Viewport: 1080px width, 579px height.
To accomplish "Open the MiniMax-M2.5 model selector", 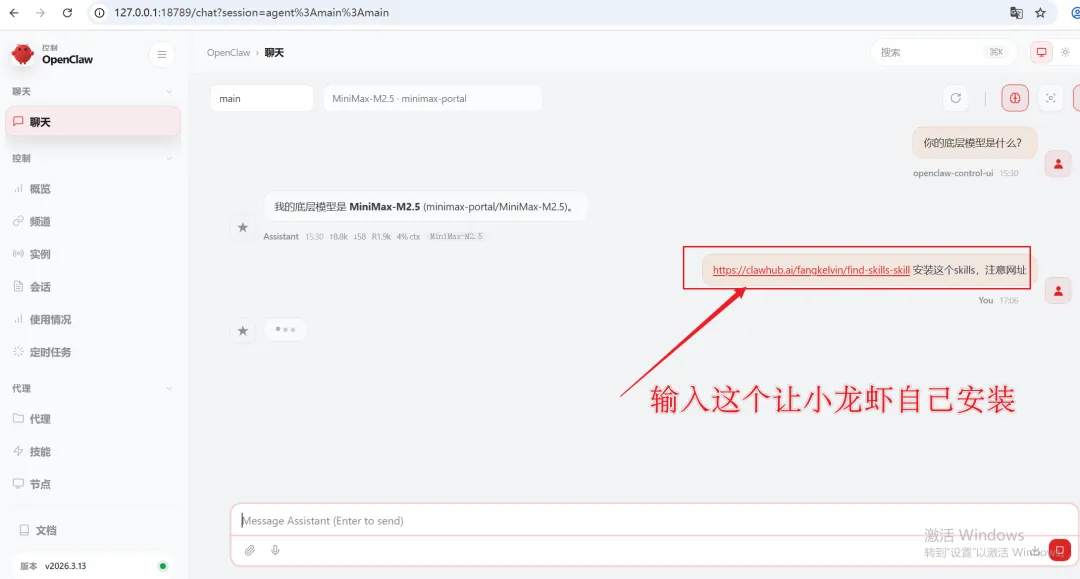I will point(433,98).
